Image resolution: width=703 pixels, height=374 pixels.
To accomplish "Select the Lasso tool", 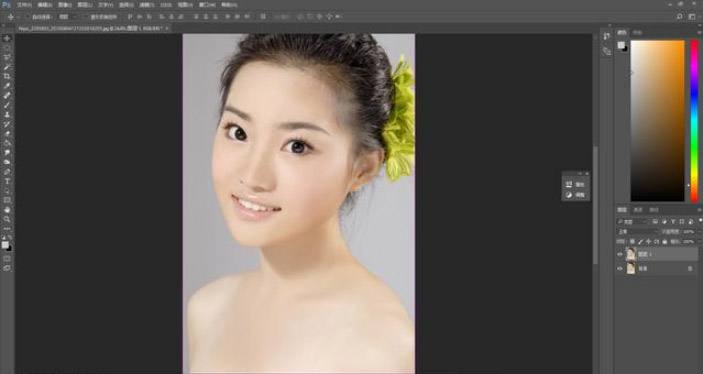I will 7,57.
